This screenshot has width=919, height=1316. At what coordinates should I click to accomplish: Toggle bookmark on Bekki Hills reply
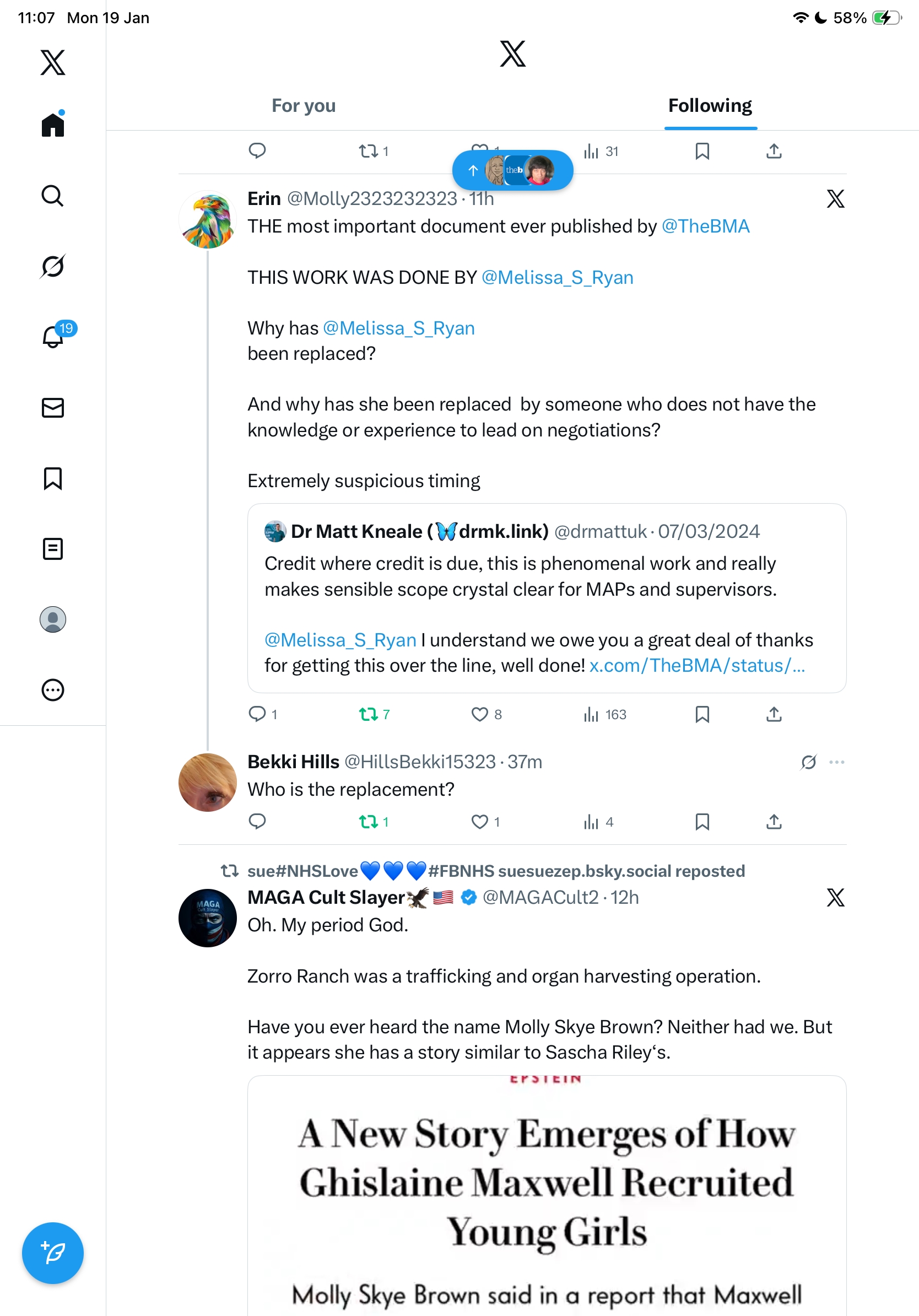(702, 822)
